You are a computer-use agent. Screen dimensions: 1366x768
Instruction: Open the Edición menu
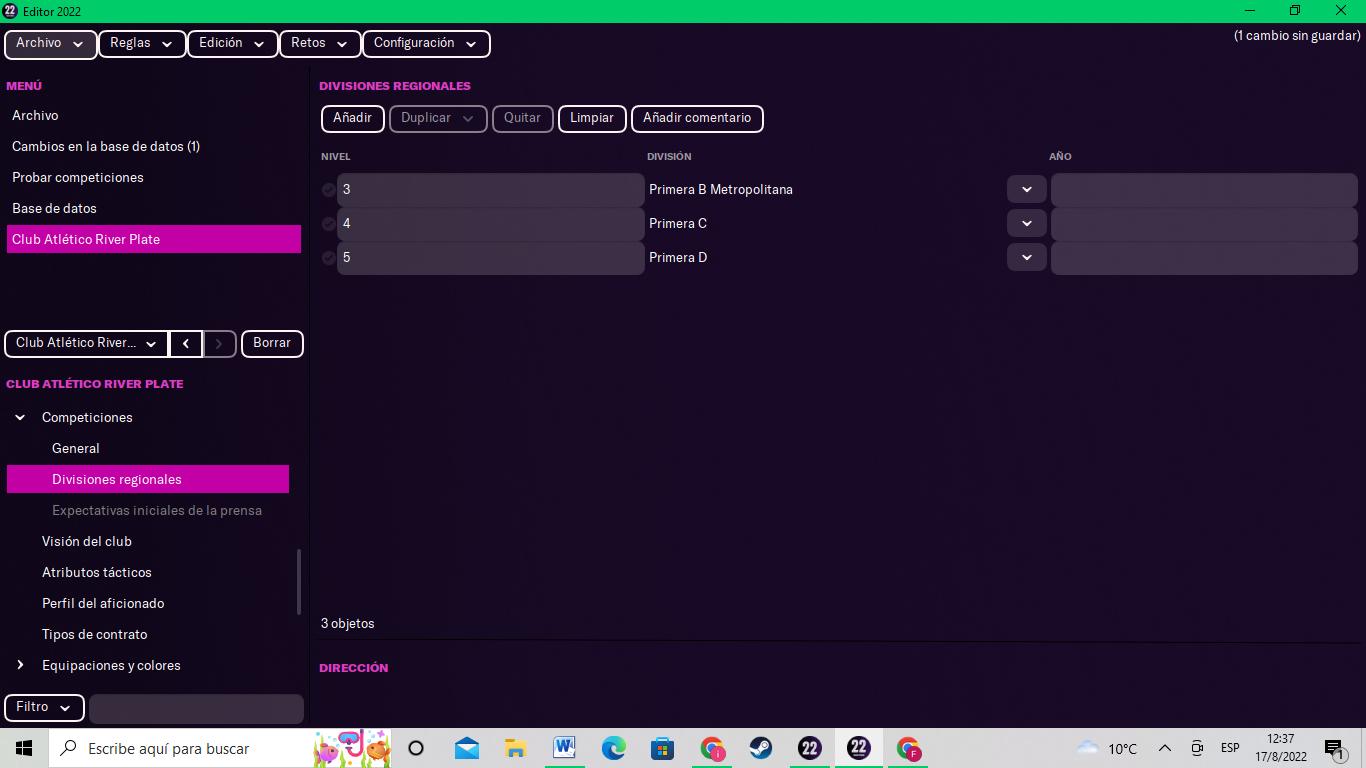coord(232,44)
